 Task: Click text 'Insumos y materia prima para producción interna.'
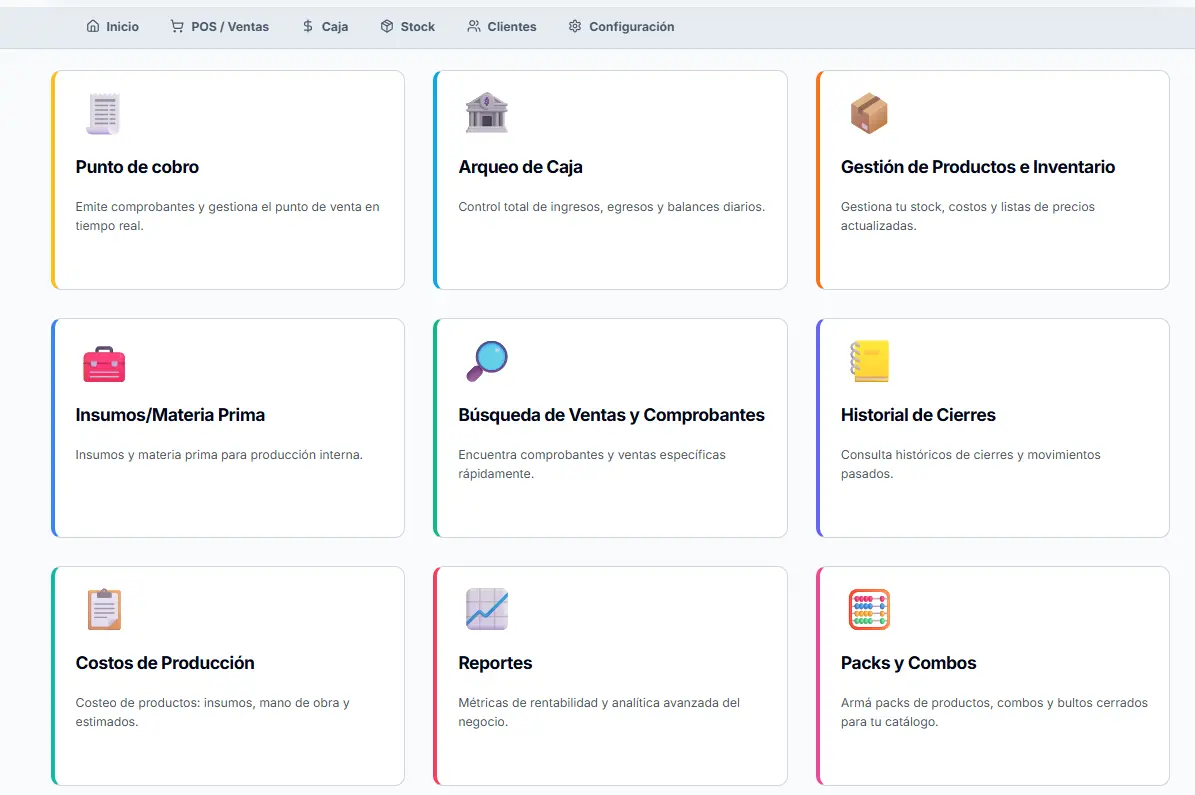point(219,455)
